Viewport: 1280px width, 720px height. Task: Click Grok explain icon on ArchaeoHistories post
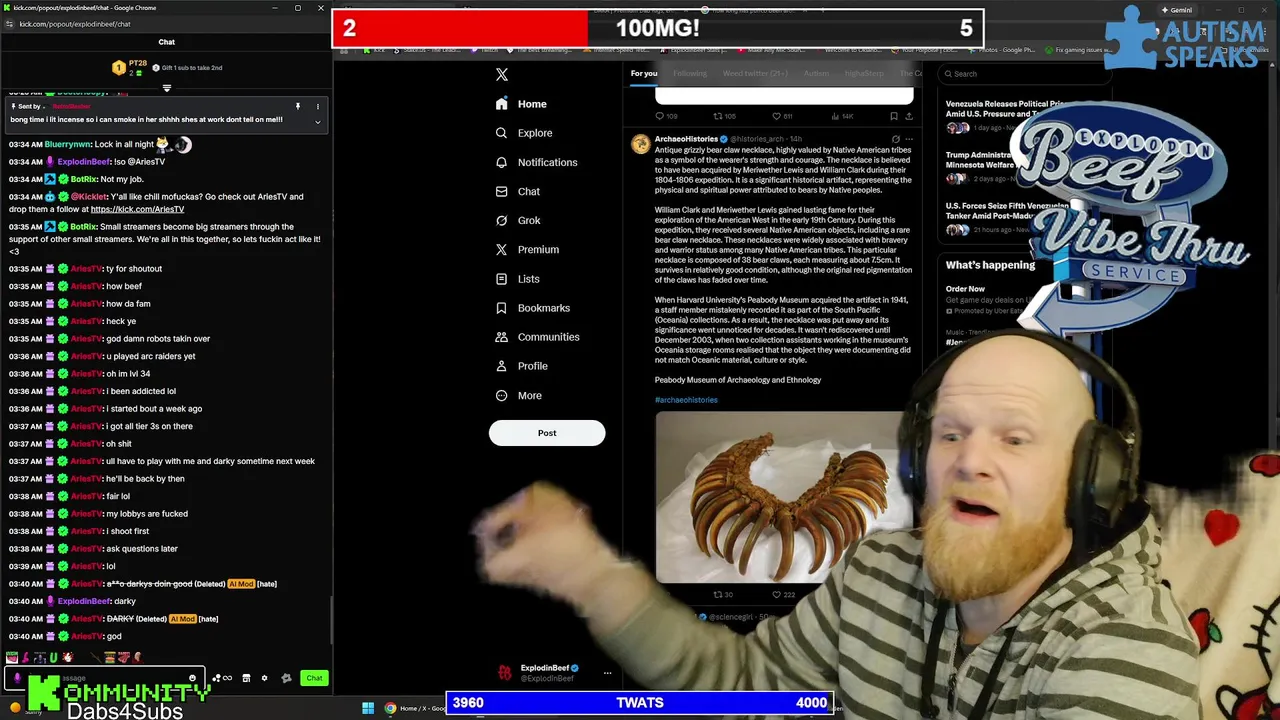click(x=895, y=139)
